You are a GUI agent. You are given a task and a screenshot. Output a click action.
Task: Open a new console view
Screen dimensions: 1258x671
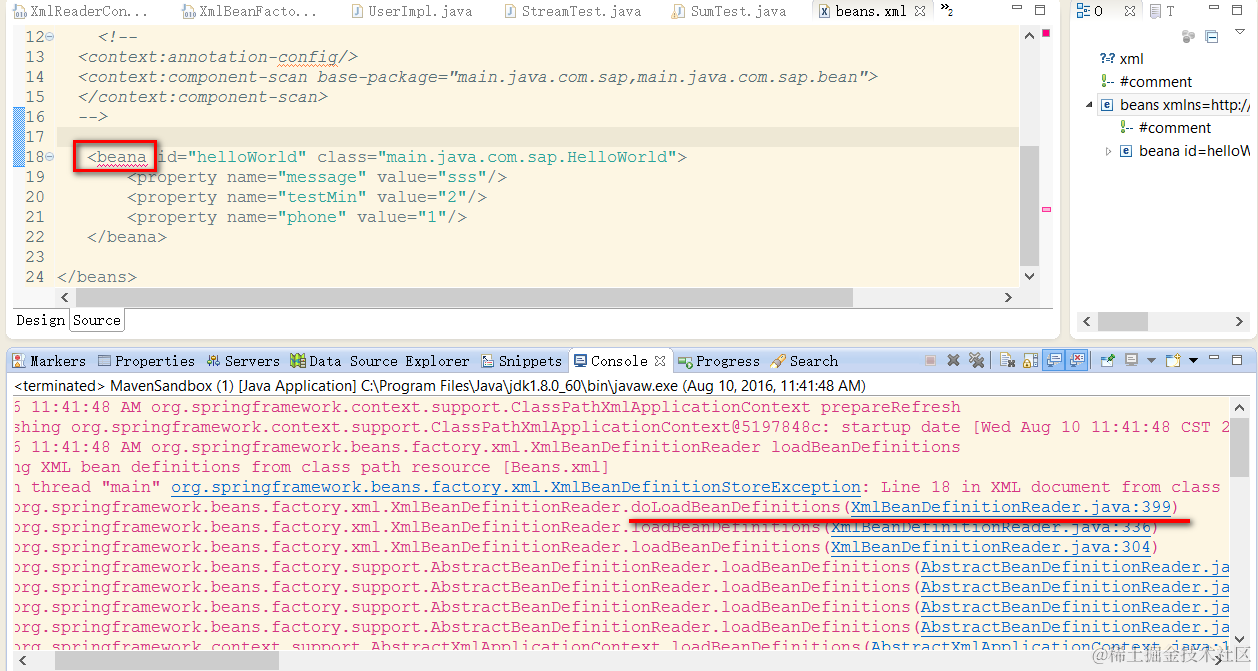[x=1173, y=361]
